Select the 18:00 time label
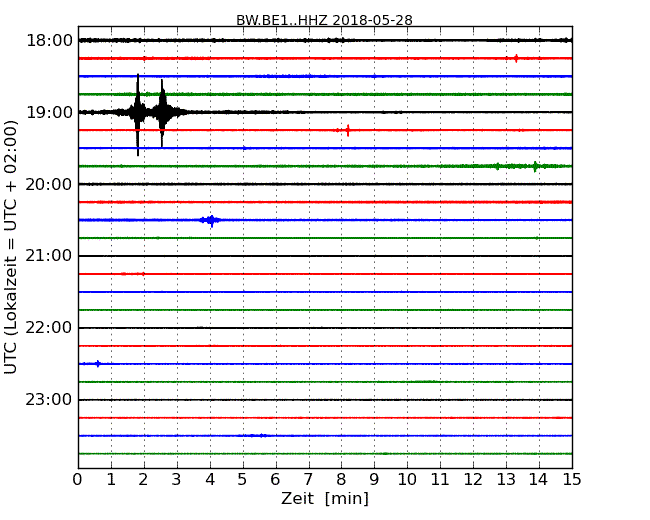 (x=49, y=41)
